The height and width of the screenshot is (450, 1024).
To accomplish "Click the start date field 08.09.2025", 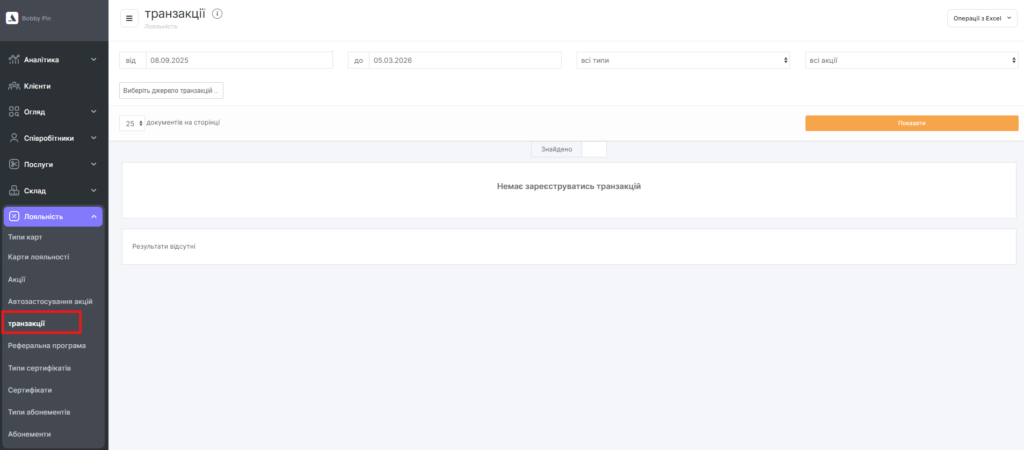I will (238, 60).
